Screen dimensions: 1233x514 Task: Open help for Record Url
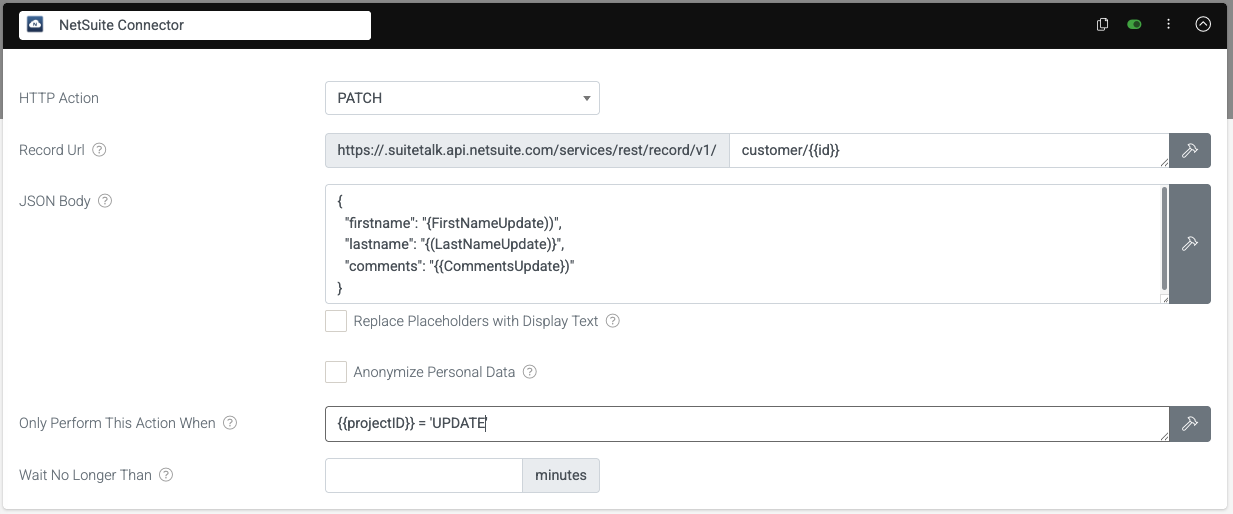tap(99, 150)
